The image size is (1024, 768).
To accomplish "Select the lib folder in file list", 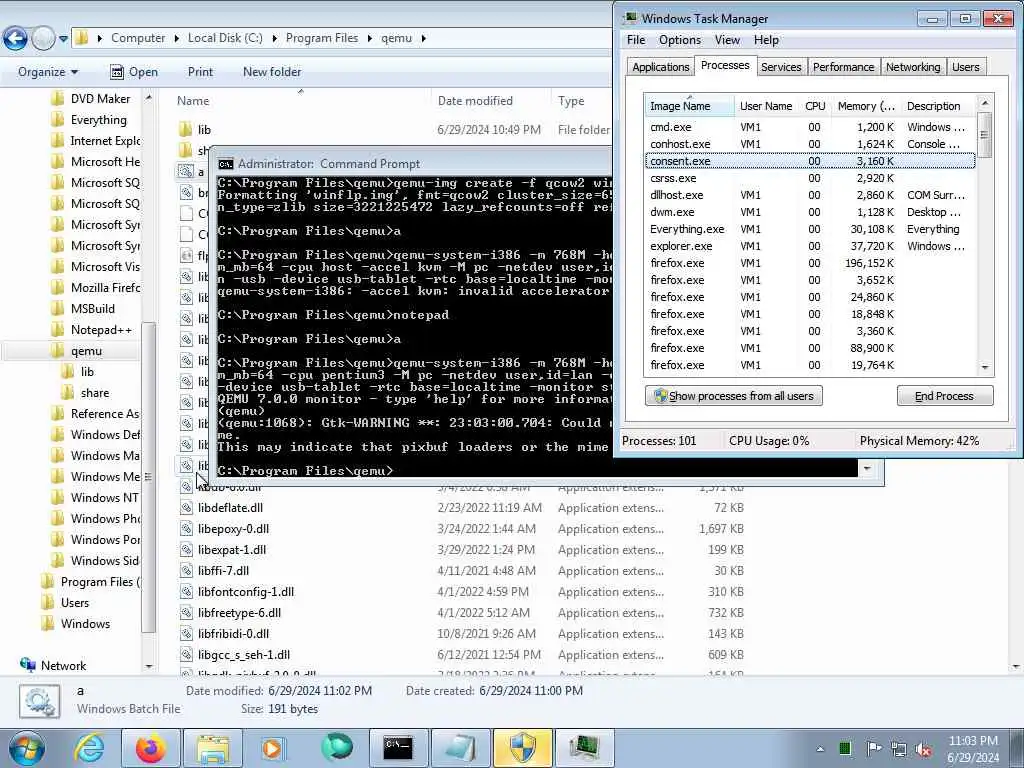I will point(204,130).
